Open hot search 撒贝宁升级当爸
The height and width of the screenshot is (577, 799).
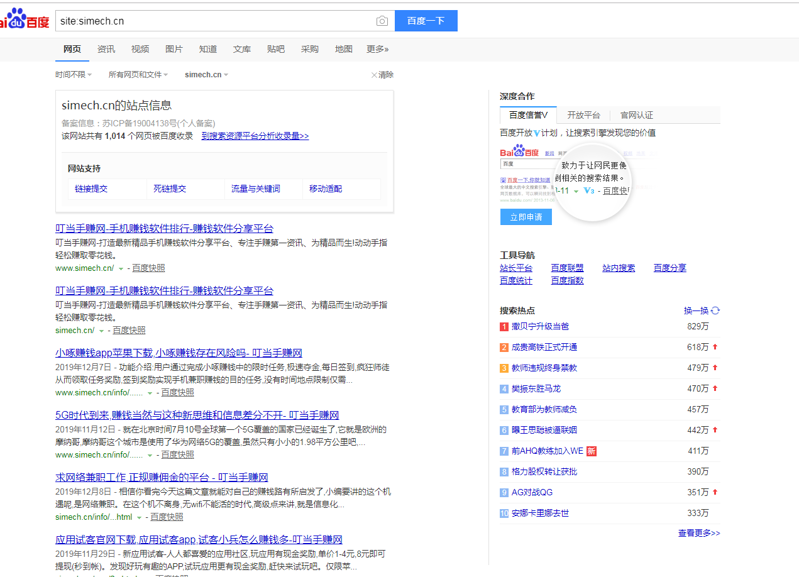click(540, 326)
